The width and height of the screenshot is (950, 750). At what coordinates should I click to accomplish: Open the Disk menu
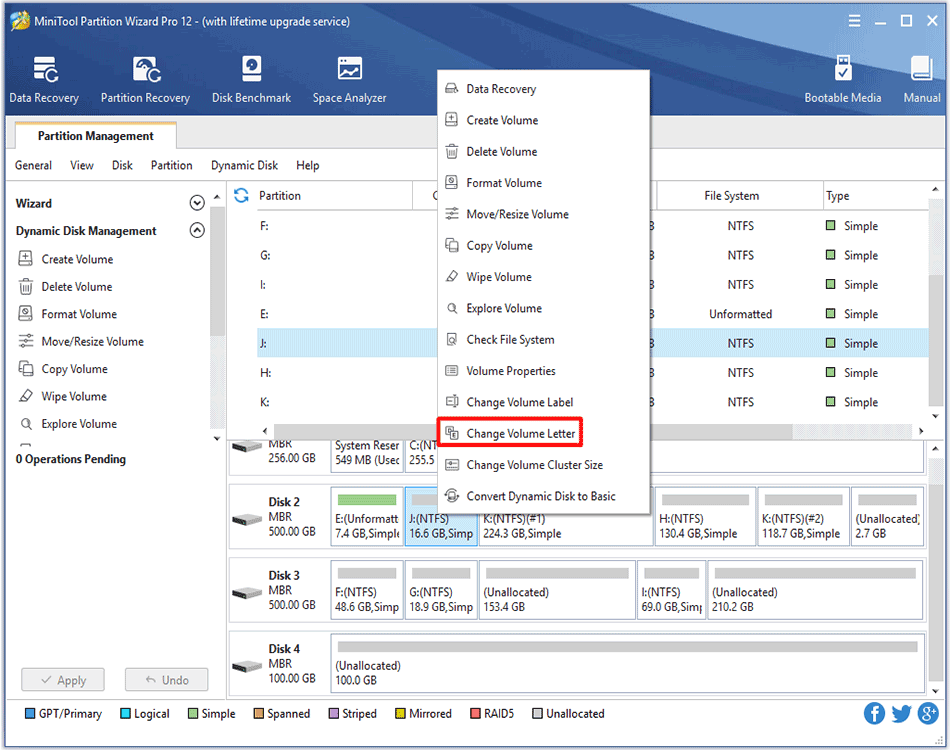pyautogui.click(x=121, y=165)
